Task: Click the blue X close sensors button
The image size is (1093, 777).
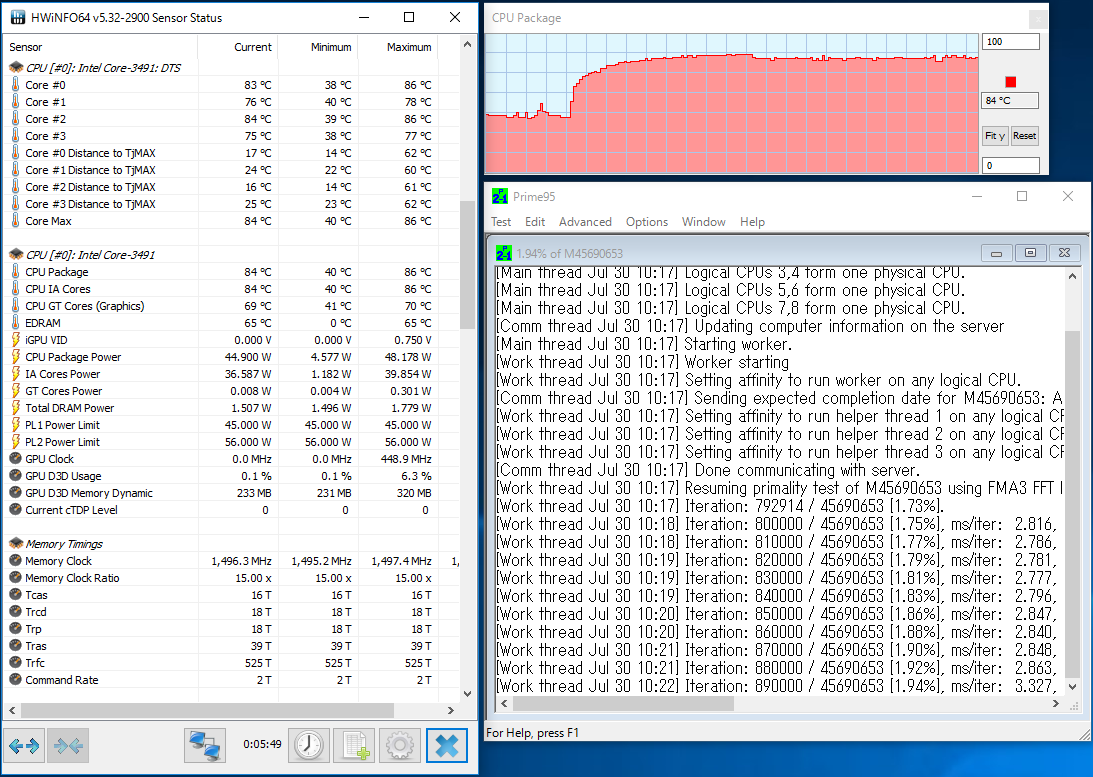Action: pyautogui.click(x=447, y=746)
